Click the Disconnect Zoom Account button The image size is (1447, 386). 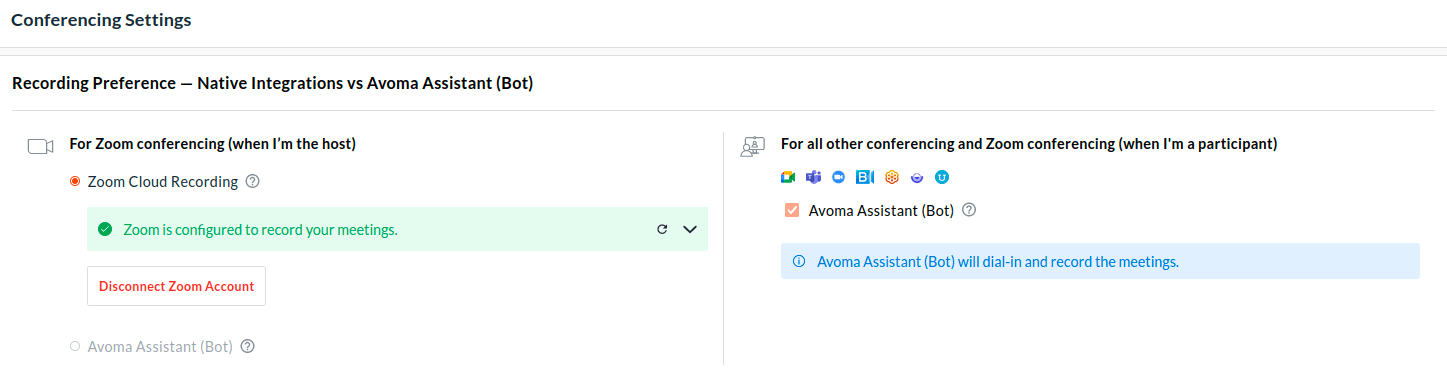pyautogui.click(x=176, y=286)
